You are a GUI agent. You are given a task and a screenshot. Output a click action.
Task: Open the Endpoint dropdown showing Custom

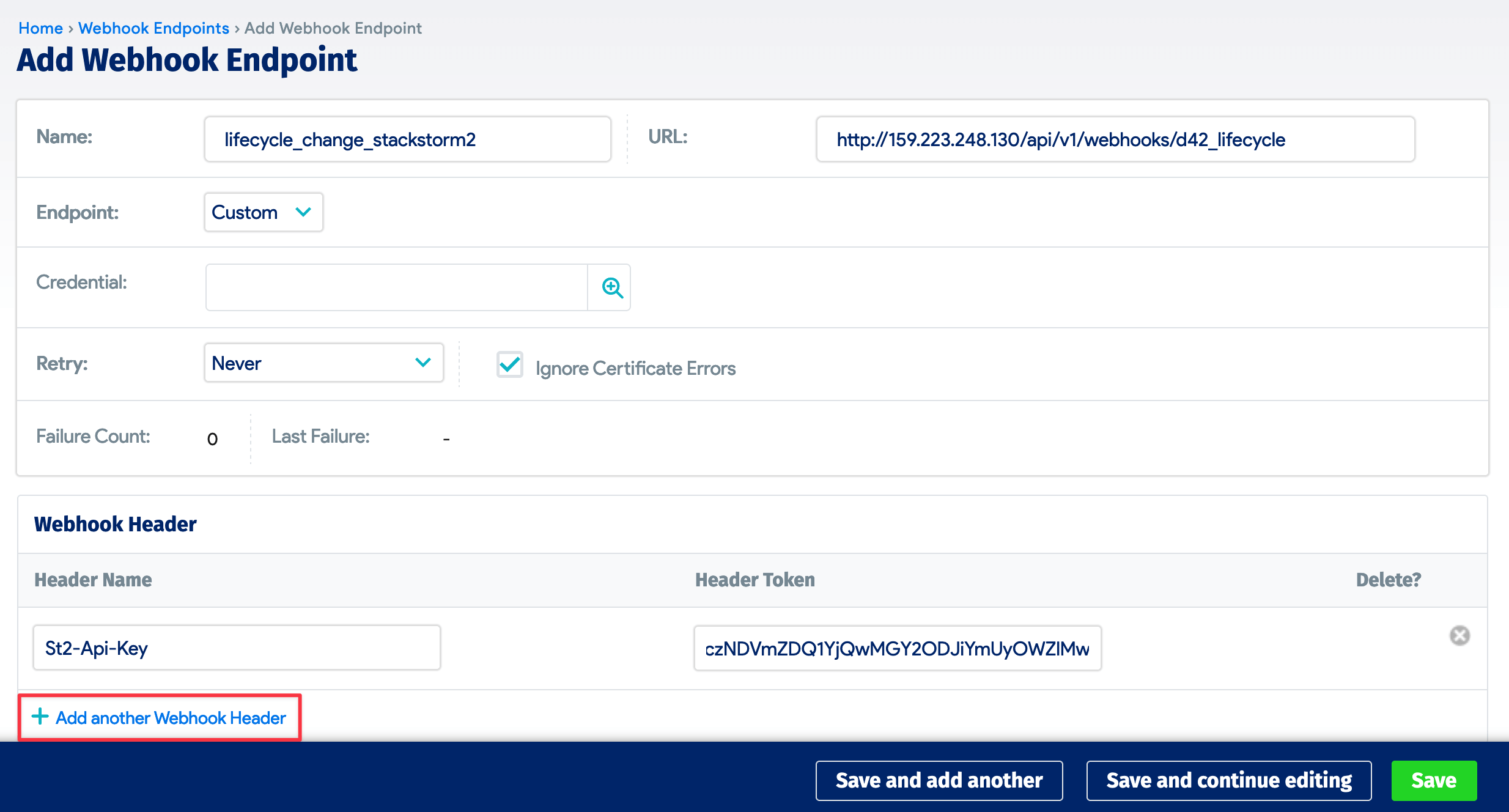tap(263, 212)
